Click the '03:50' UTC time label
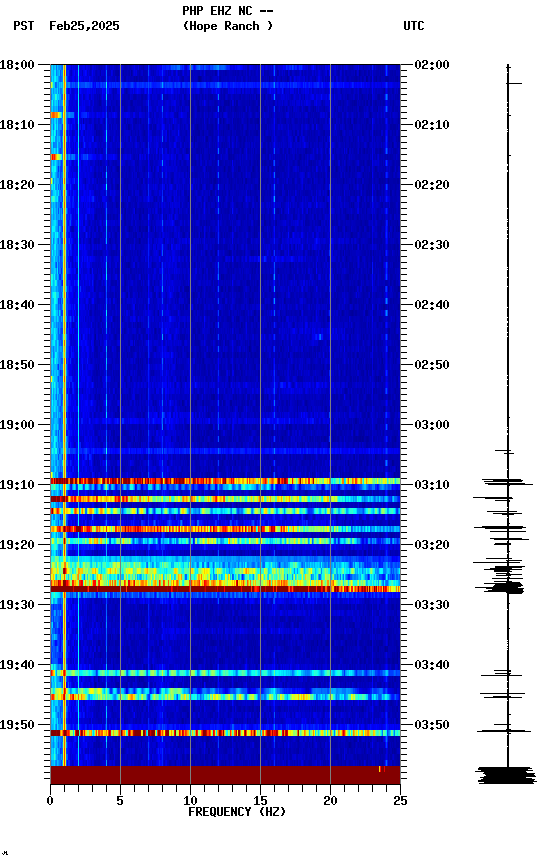 432,726
